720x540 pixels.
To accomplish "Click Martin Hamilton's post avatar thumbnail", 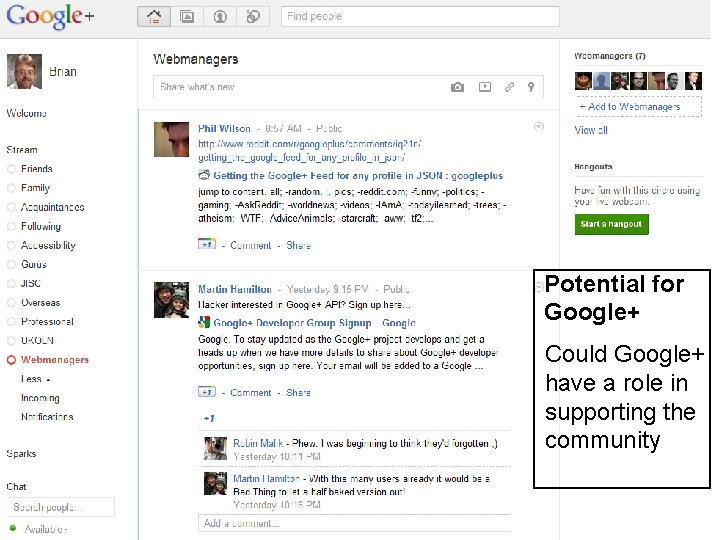I will (x=171, y=300).
